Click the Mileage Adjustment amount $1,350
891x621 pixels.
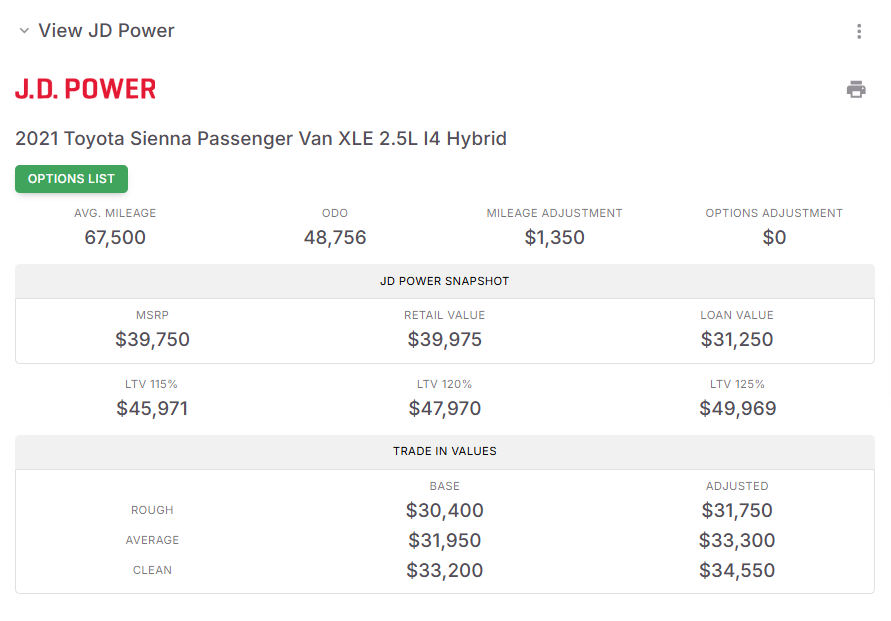pos(555,237)
